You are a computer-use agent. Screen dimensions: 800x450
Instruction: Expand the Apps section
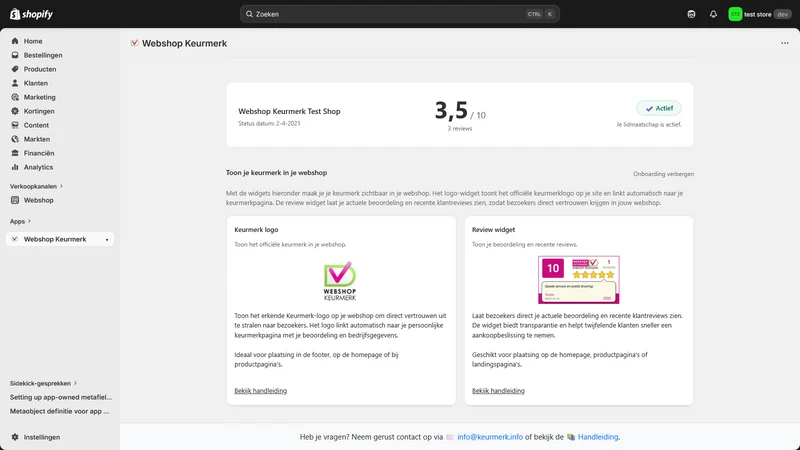click(20, 221)
